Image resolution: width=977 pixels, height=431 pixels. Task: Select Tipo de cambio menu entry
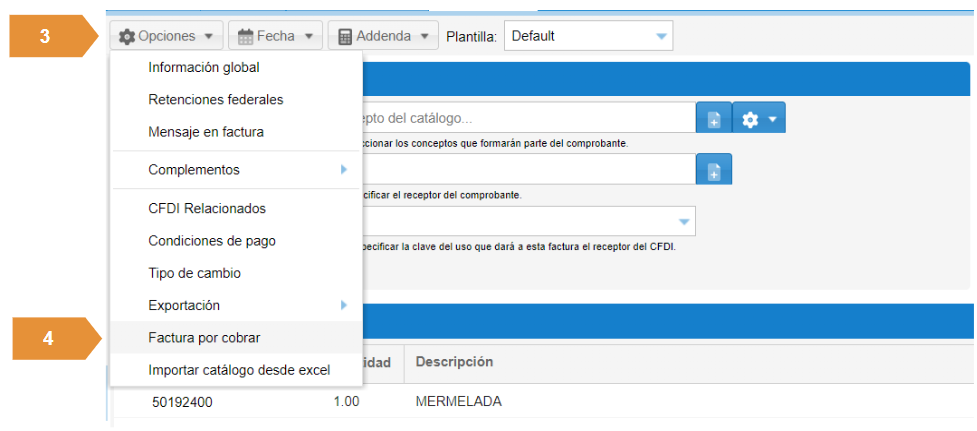pos(194,273)
